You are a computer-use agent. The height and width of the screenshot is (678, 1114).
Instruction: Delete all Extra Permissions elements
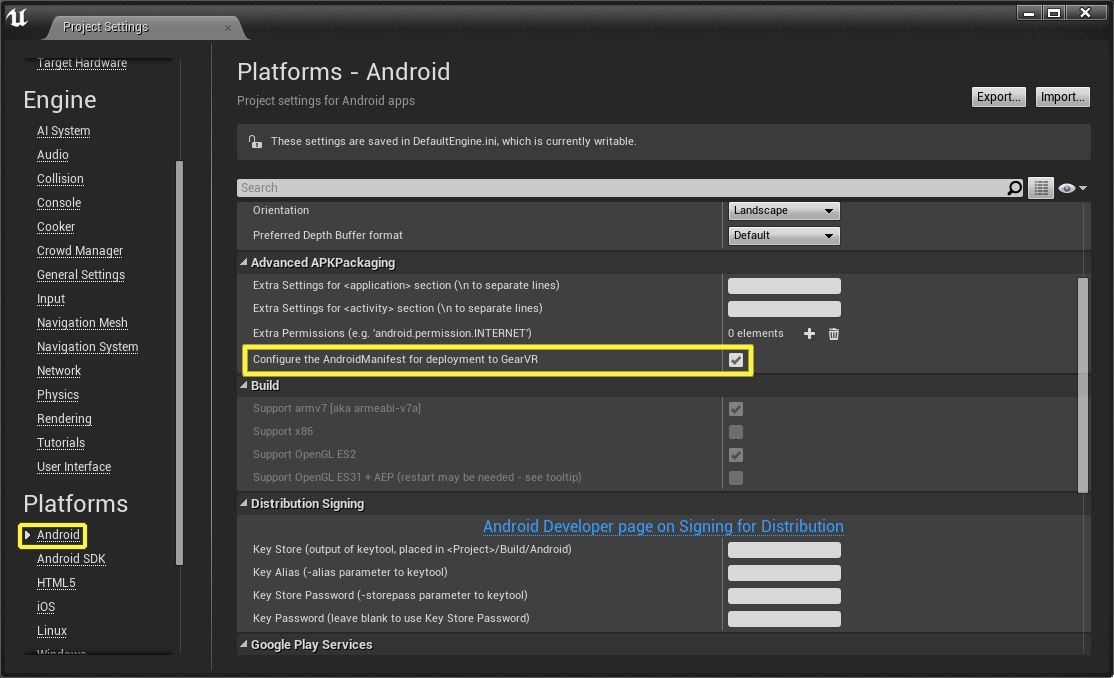pos(833,333)
